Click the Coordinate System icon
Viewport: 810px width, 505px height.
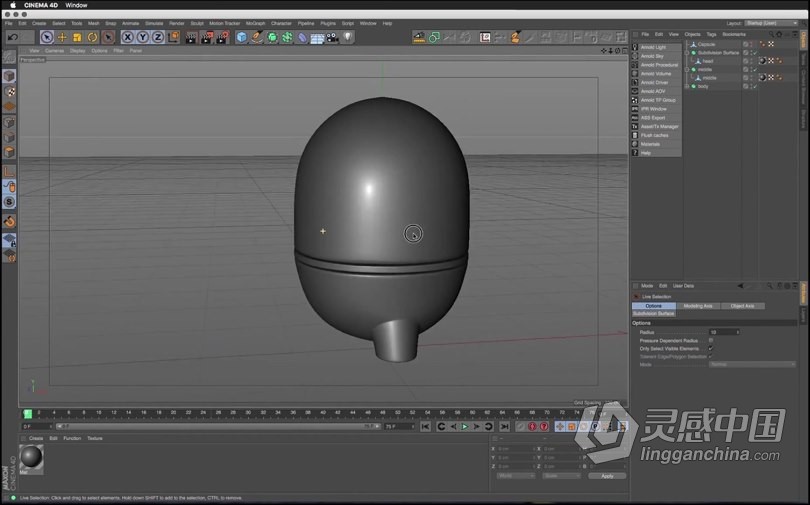[173, 37]
